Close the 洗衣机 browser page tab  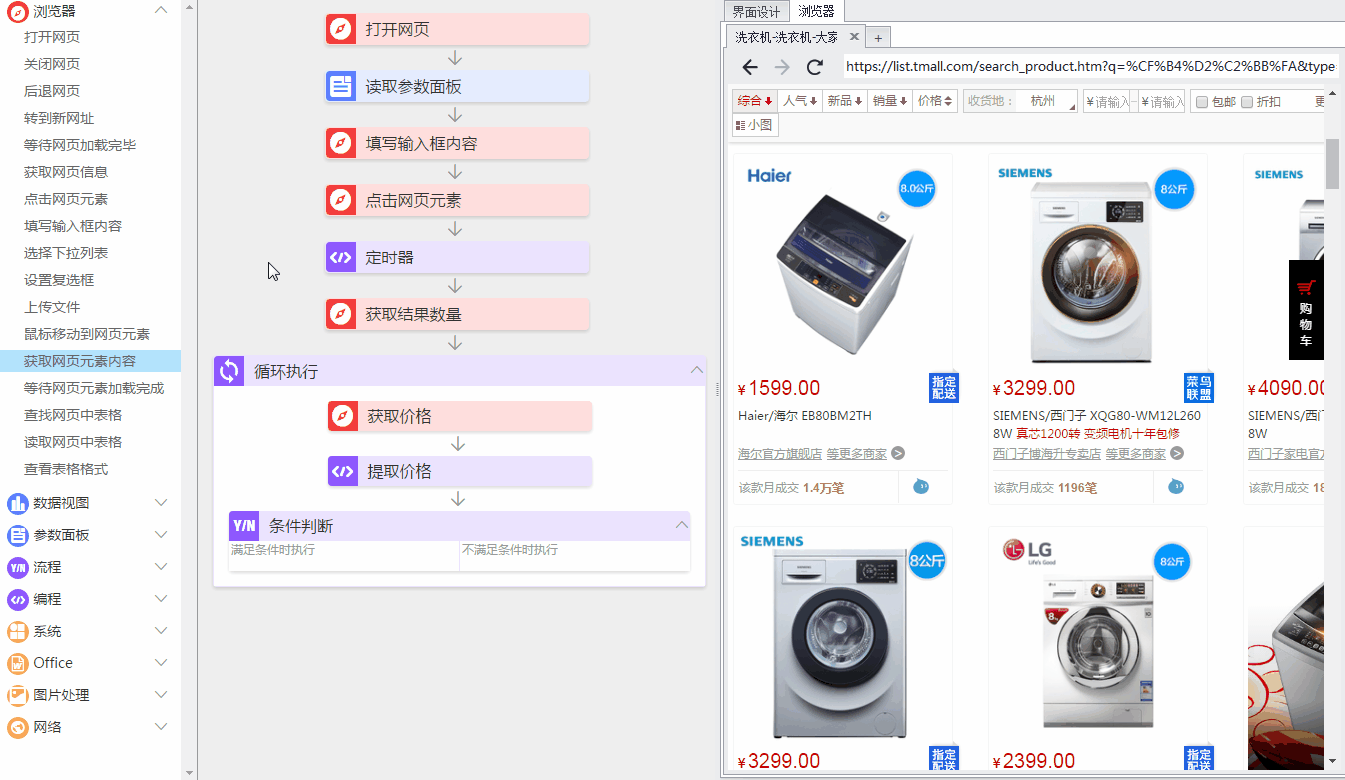point(854,37)
